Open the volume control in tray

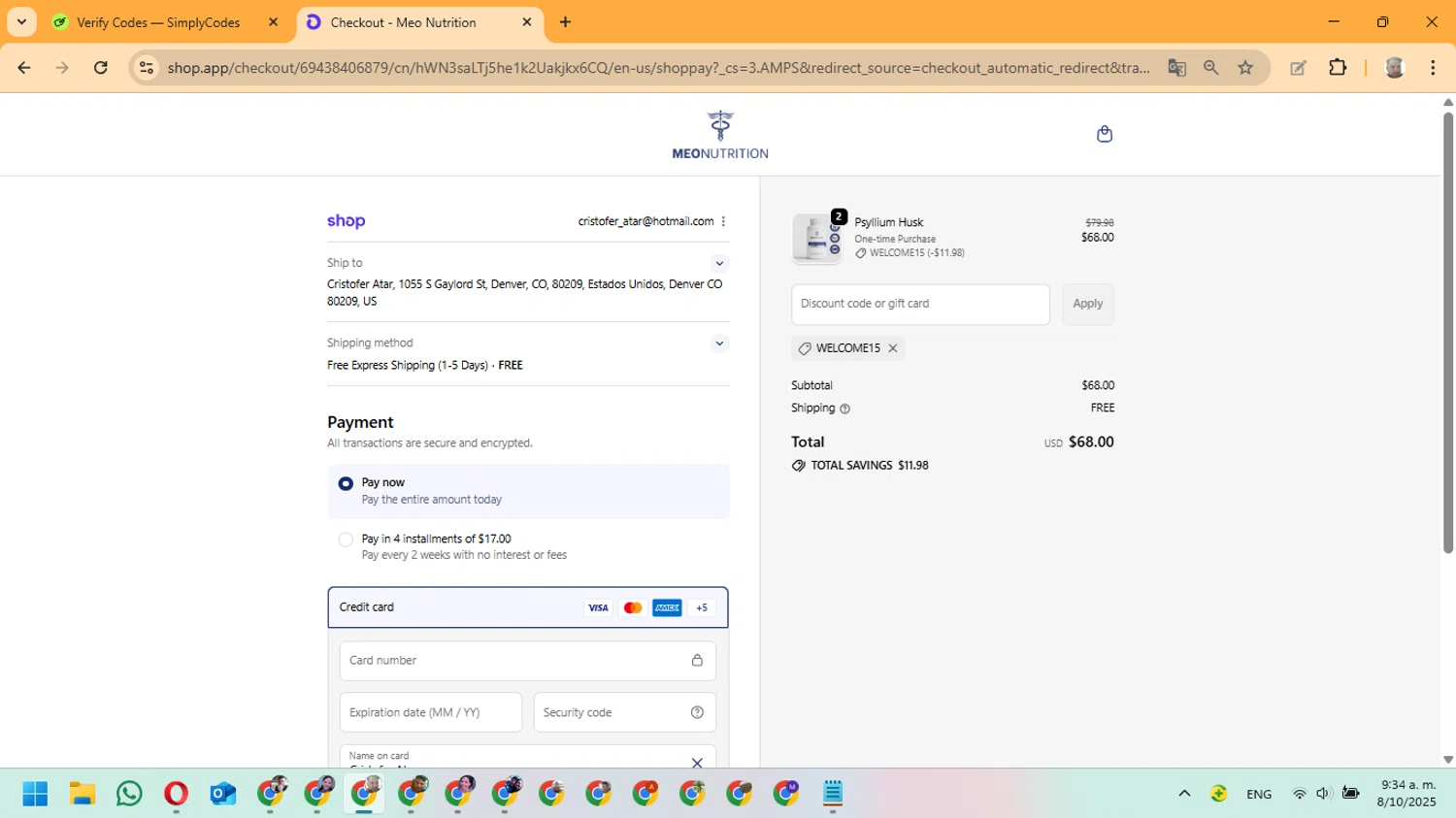(1323, 794)
